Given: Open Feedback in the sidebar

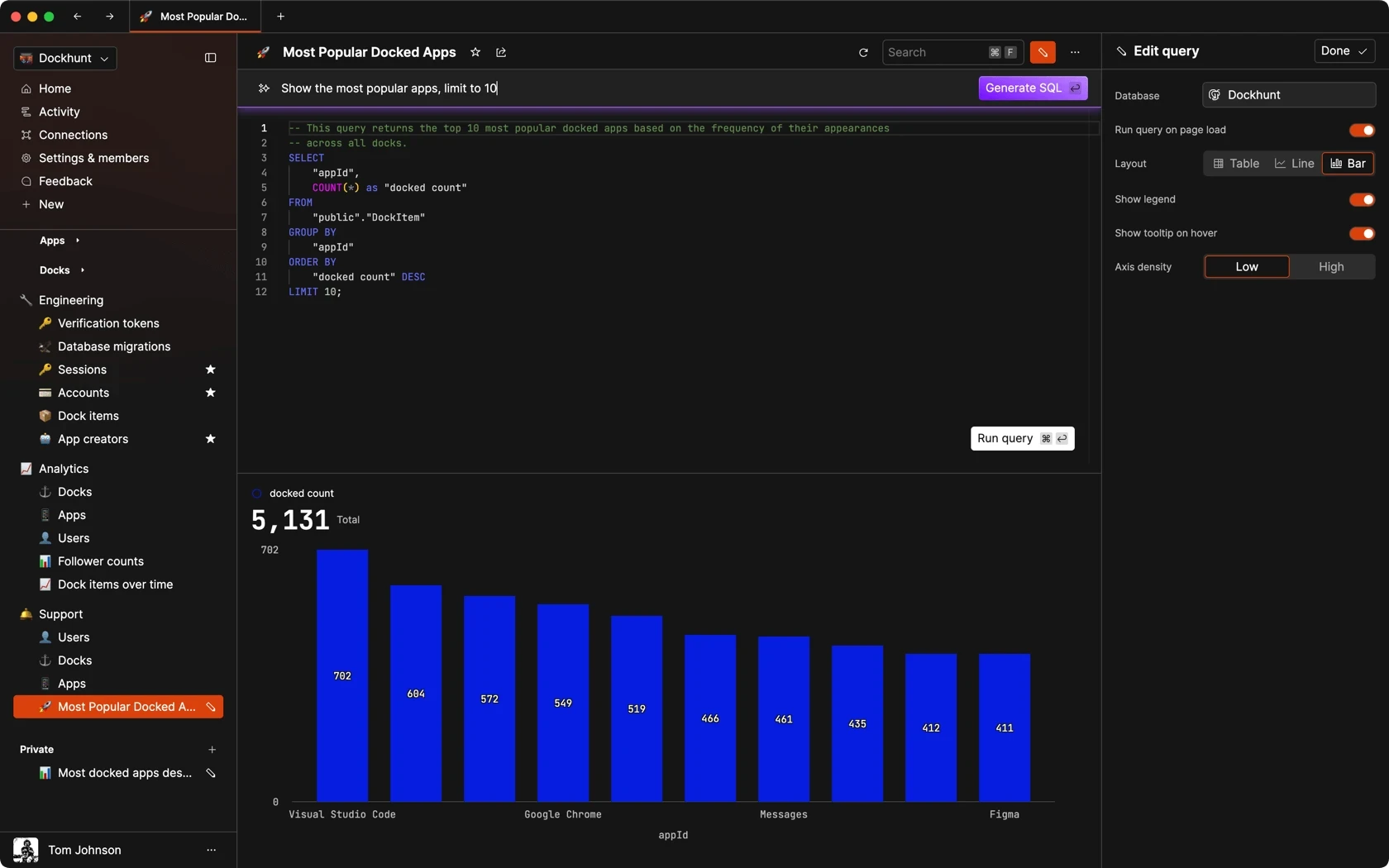Looking at the screenshot, I should pos(65,181).
